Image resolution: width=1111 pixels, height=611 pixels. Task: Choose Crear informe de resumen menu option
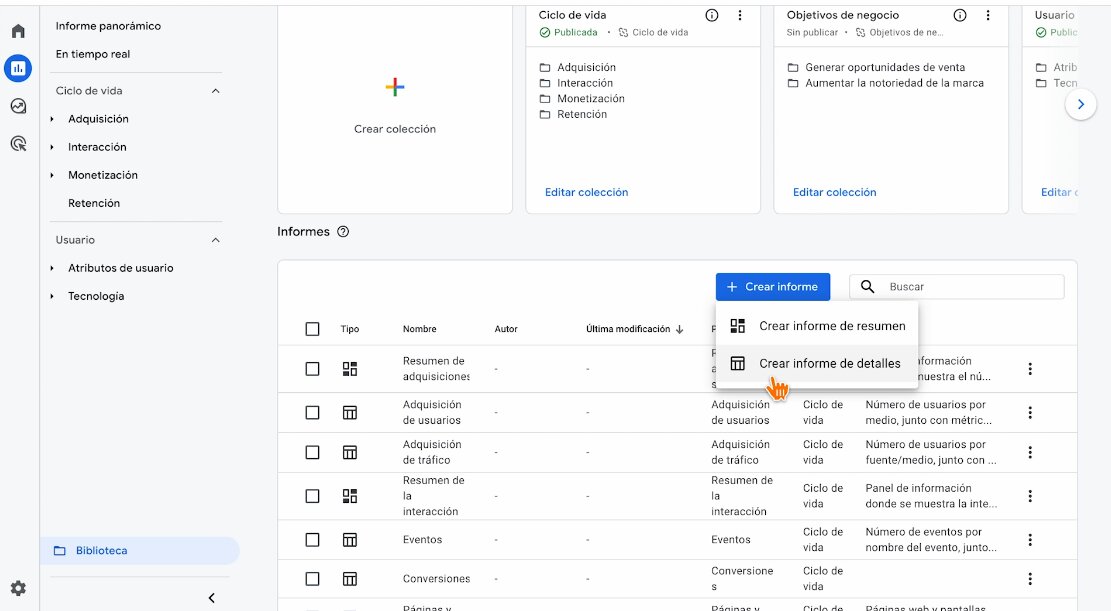pyautogui.click(x=831, y=326)
